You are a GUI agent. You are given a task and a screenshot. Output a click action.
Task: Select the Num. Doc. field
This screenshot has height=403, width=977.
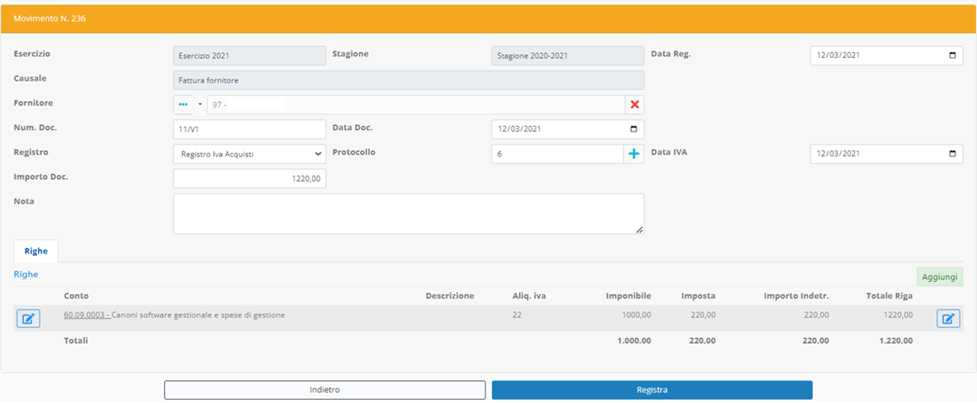(x=249, y=130)
